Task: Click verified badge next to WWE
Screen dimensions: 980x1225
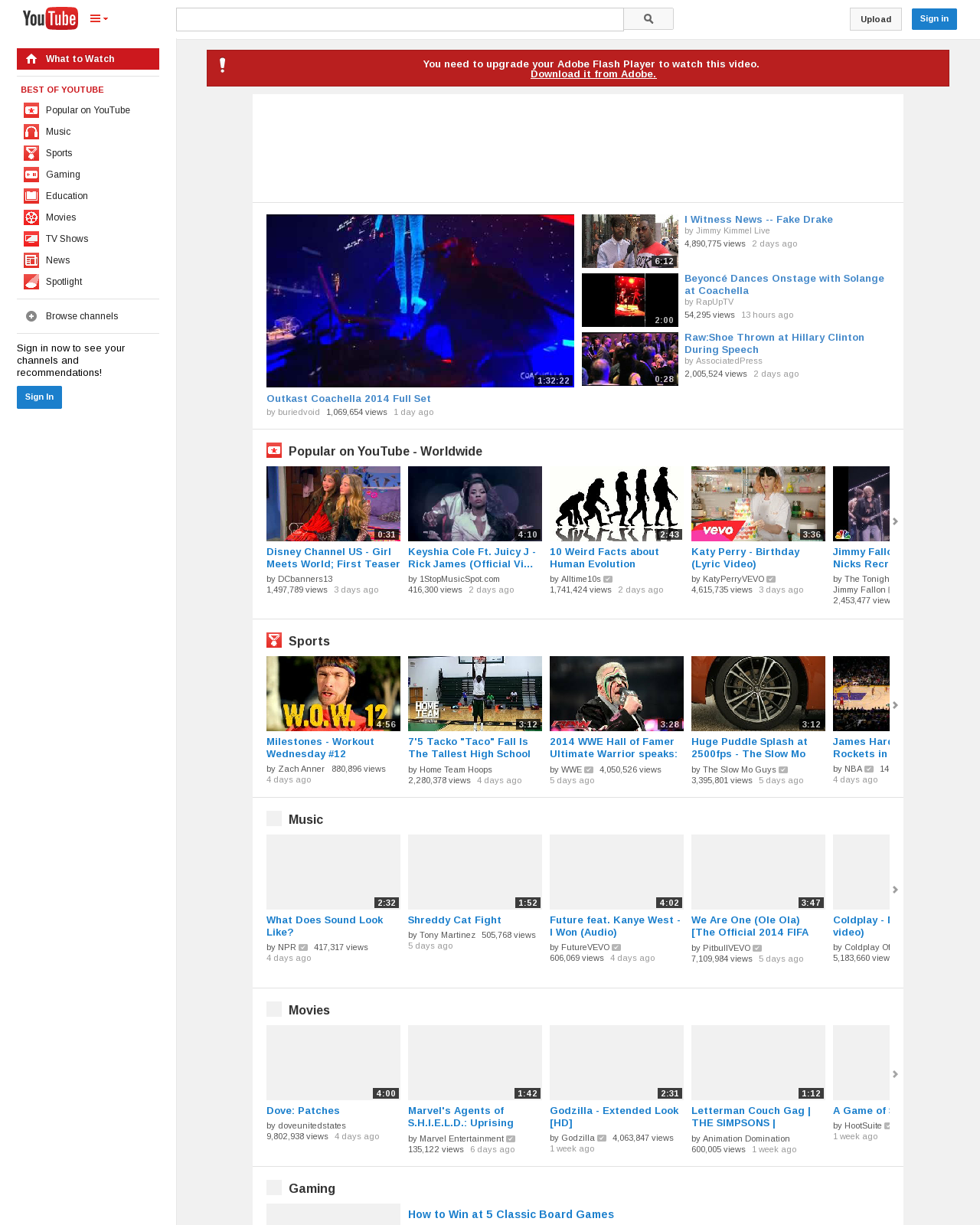Action: (589, 770)
